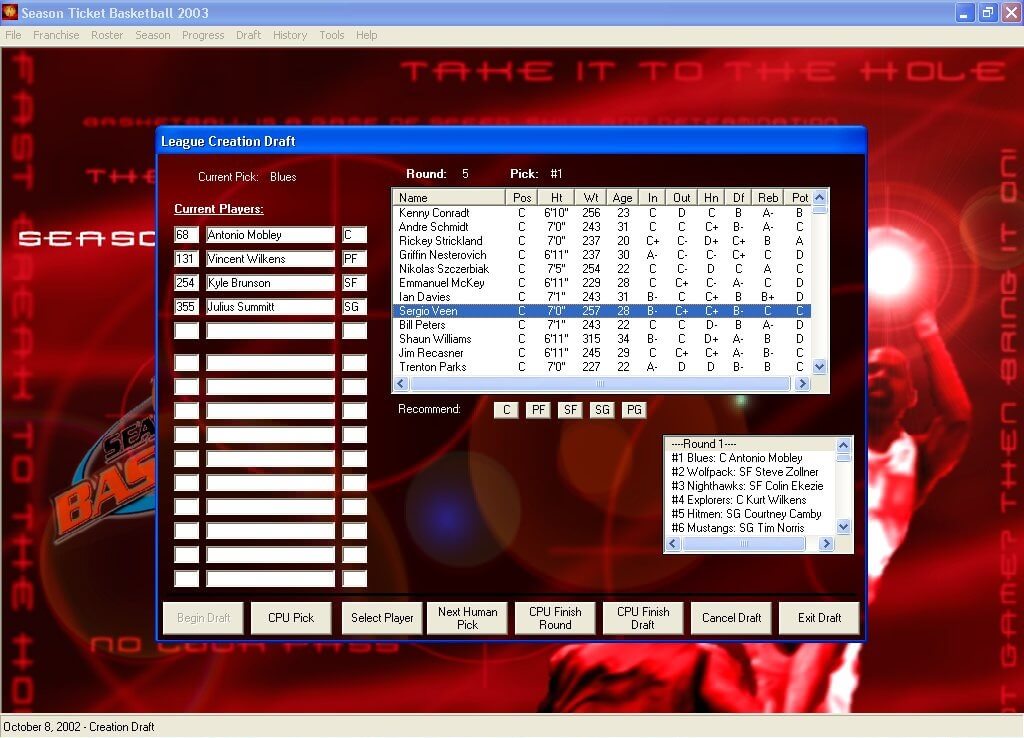Sort player list by Reb column
The height and width of the screenshot is (738, 1024).
coord(768,197)
